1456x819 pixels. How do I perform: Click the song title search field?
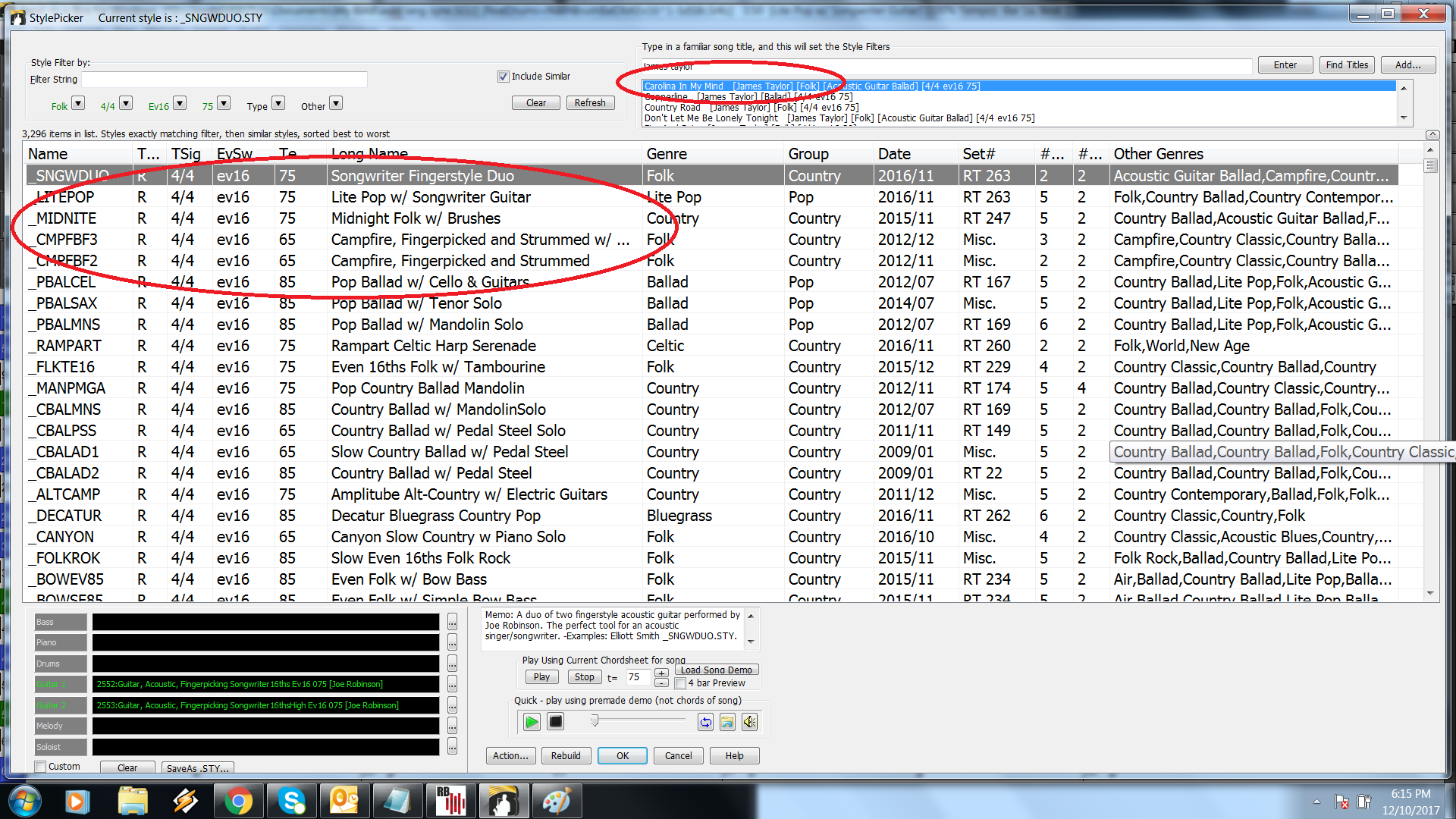[947, 67]
